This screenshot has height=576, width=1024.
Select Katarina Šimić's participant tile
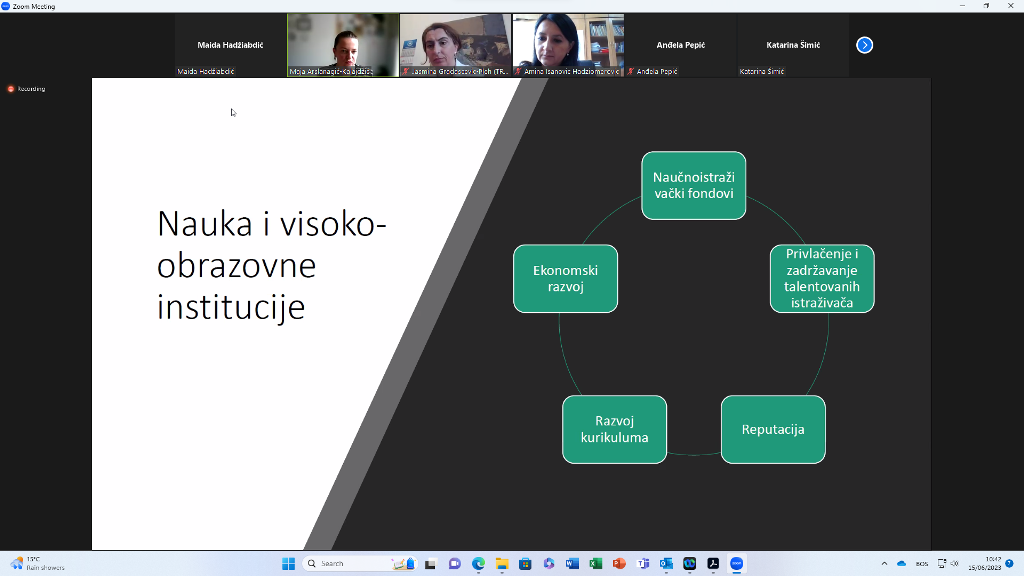793,45
